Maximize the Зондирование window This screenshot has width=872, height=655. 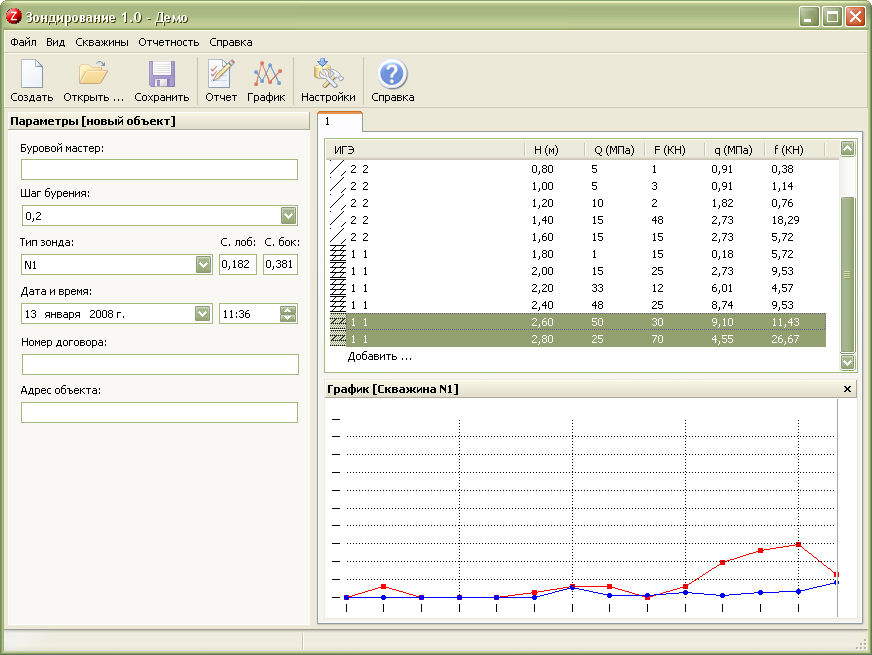(x=832, y=17)
